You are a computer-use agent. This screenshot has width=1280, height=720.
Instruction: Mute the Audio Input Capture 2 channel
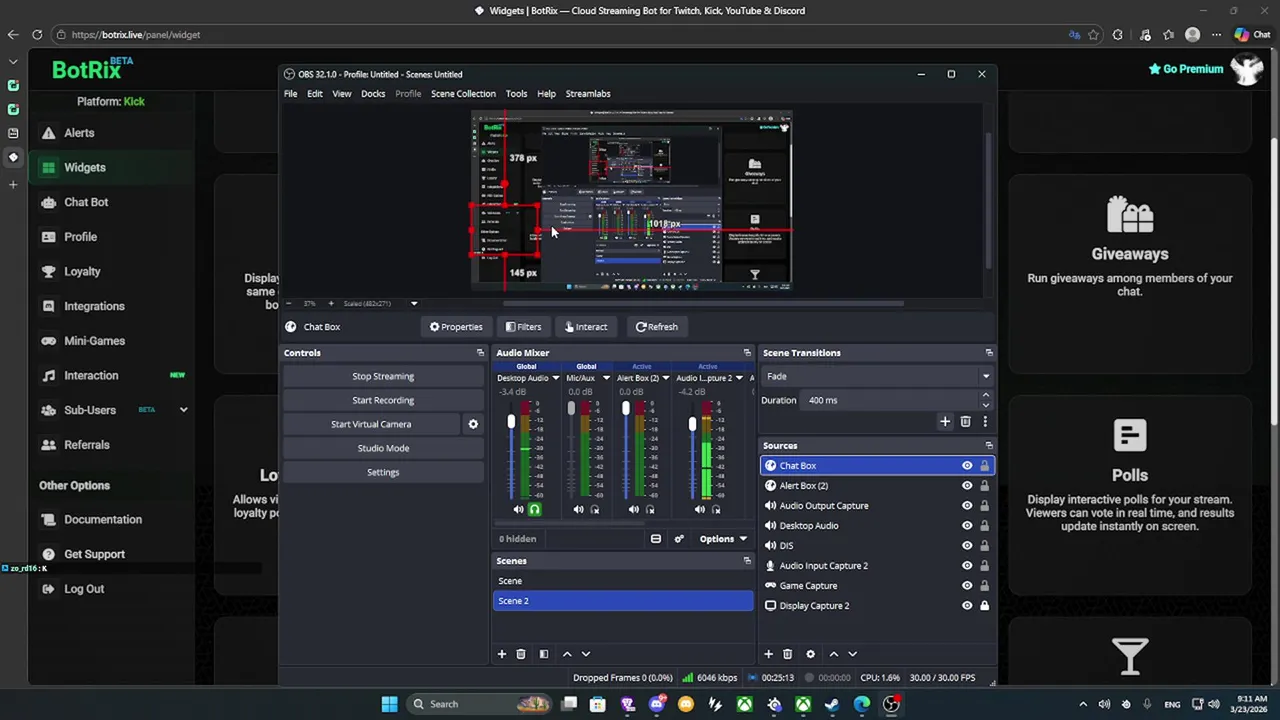pyautogui.click(x=699, y=510)
